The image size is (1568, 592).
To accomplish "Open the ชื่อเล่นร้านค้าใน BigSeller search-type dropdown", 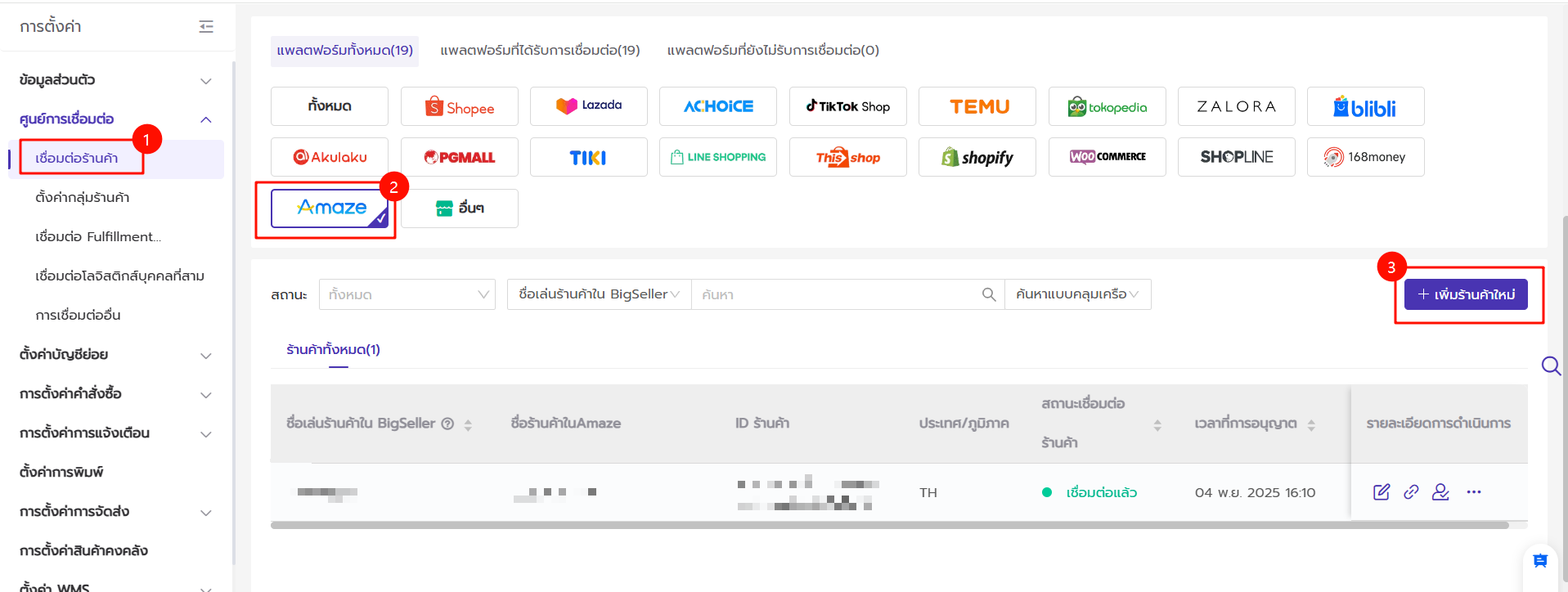I will (599, 294).
